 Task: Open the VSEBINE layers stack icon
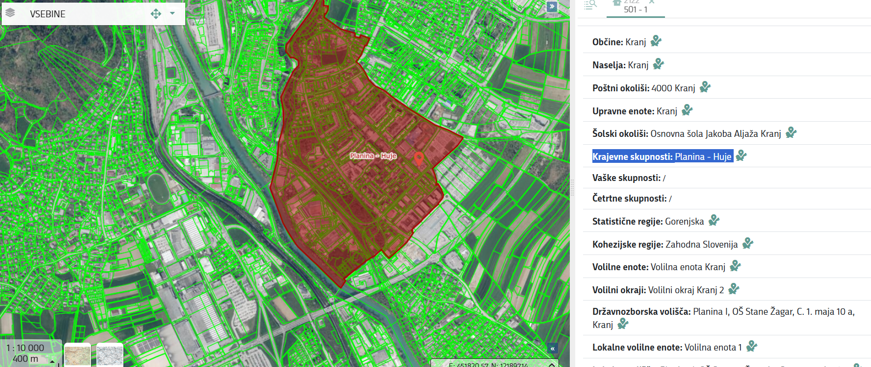coord(10,13)
